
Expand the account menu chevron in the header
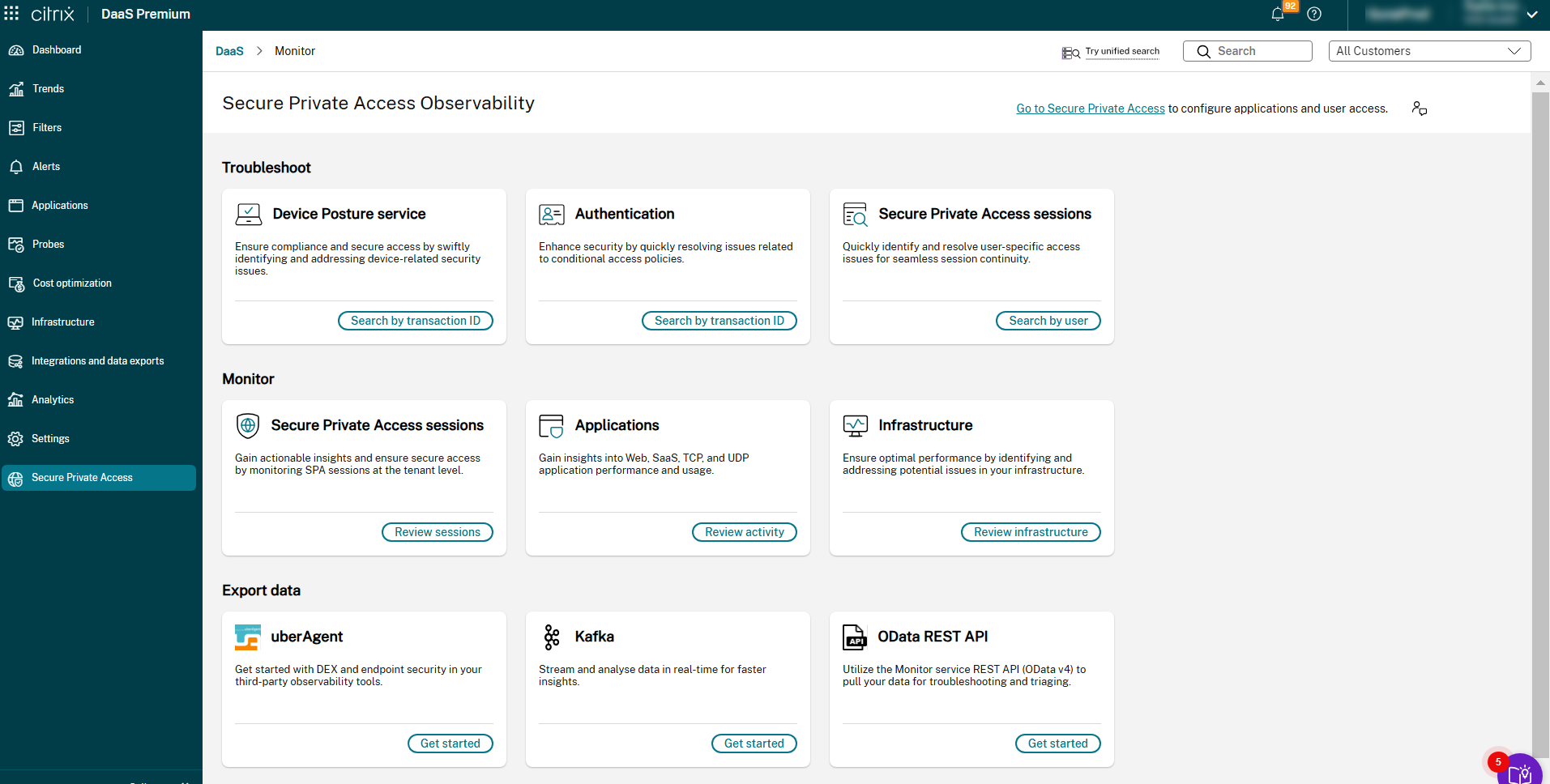(1533, 14)
